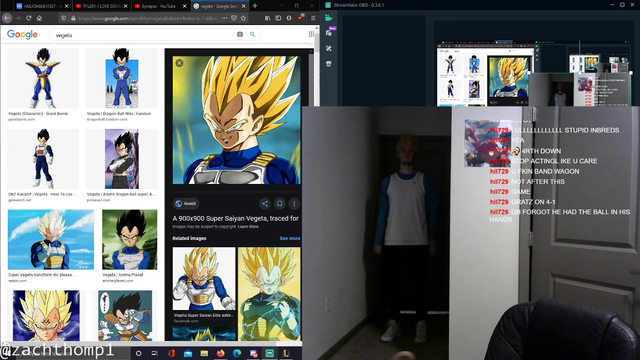The height and width of the screenshot is (360, 640).
Task: Click the Learn More copyright link
Action: pos(248,227)
